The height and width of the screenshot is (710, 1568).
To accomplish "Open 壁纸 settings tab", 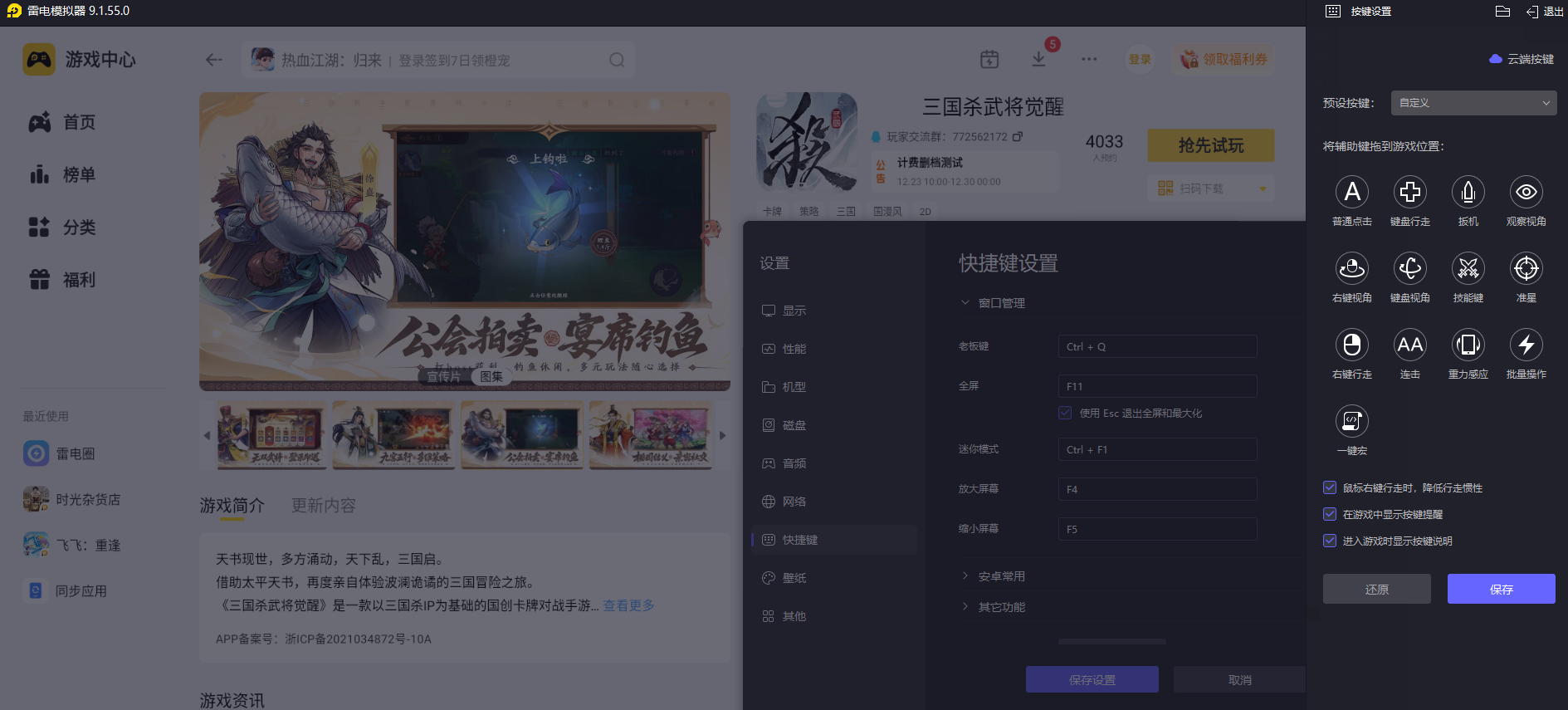I will pos(834,578).
